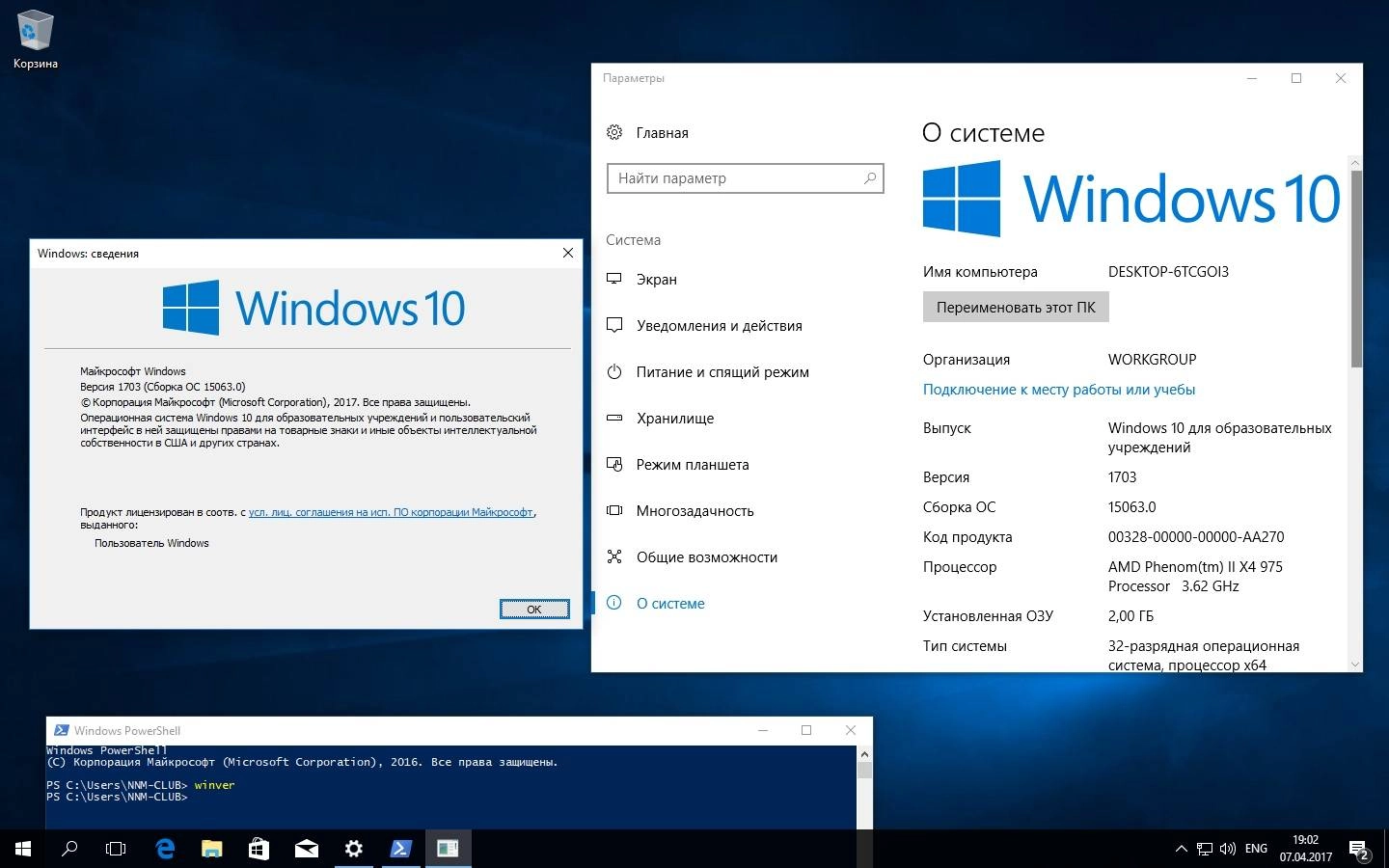Select the Экран display icon in Settings sidebar

coord(614,279)
